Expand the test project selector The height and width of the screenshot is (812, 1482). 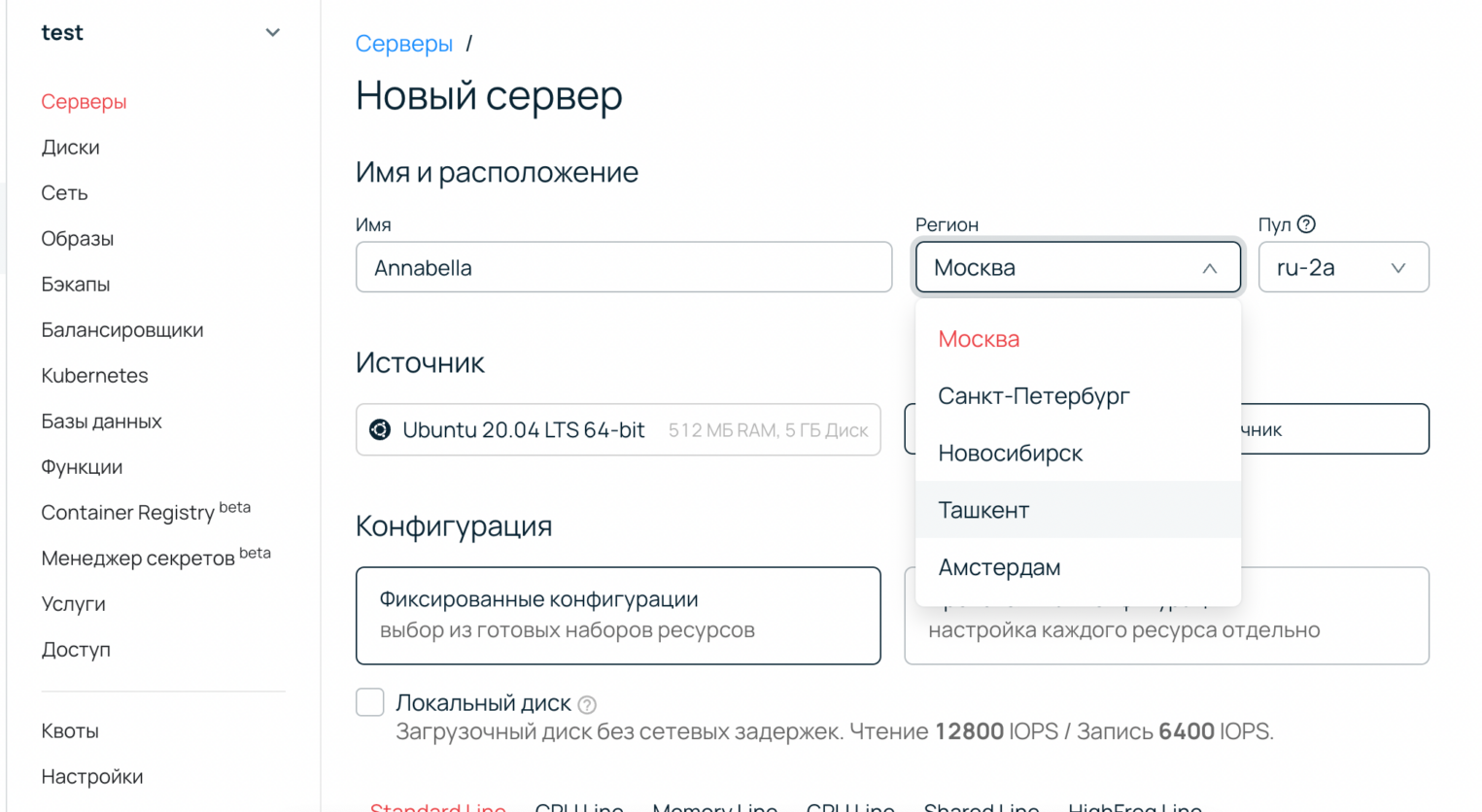tap(272, 33)
